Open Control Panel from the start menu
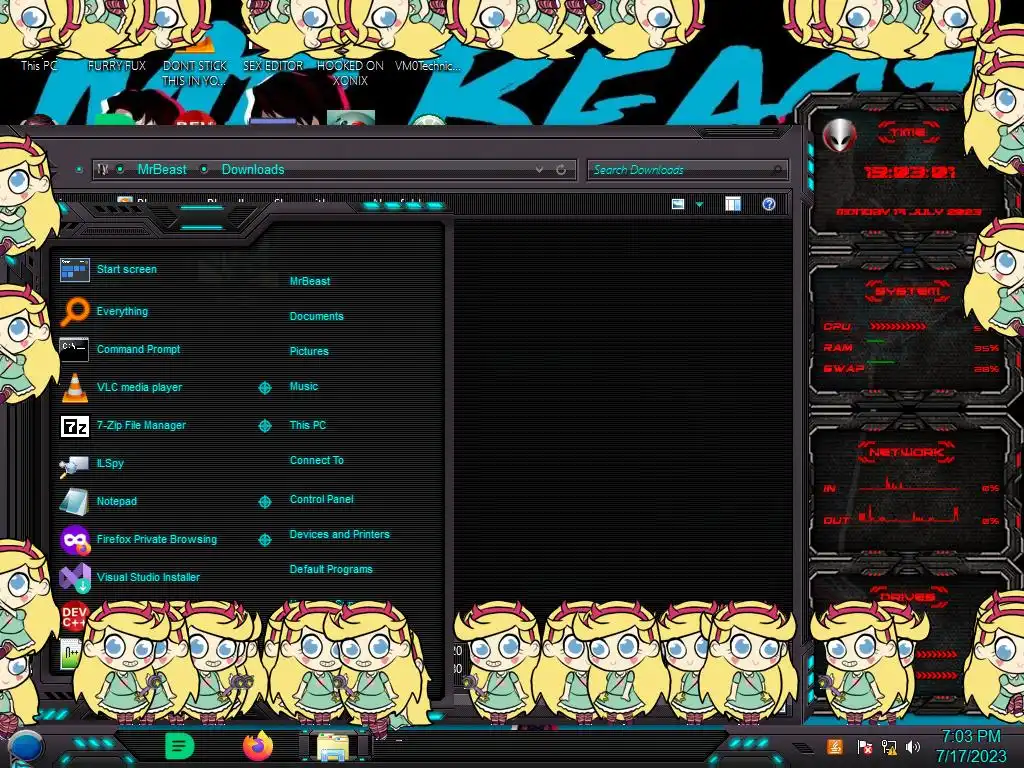This screenshot has width=1024, height=768. pyautogui.click(x=321, y=499)
